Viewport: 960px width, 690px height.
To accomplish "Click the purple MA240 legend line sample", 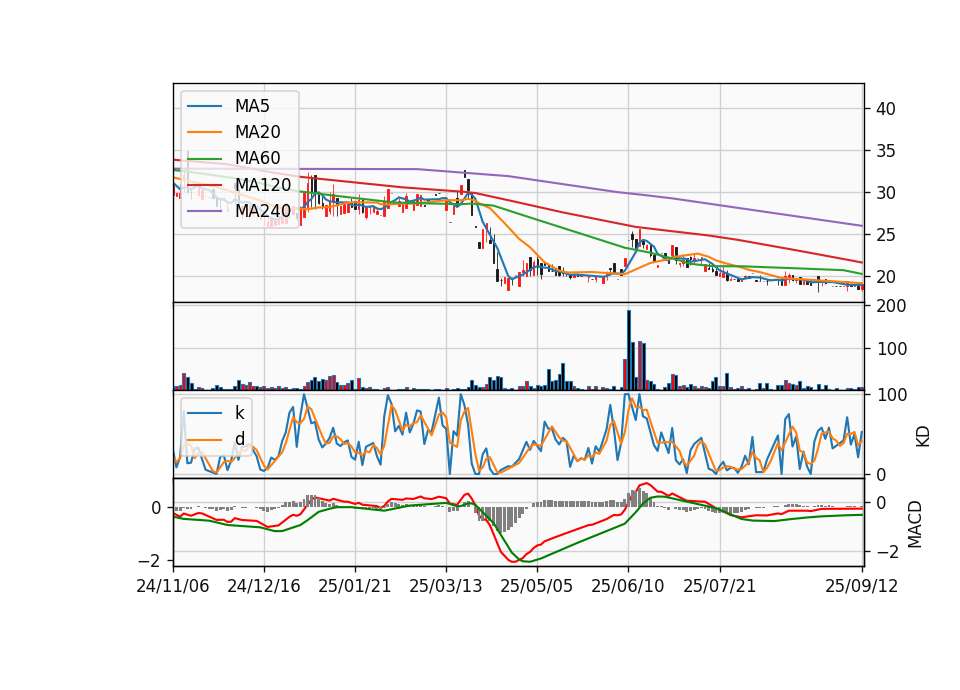I will 204,211.
